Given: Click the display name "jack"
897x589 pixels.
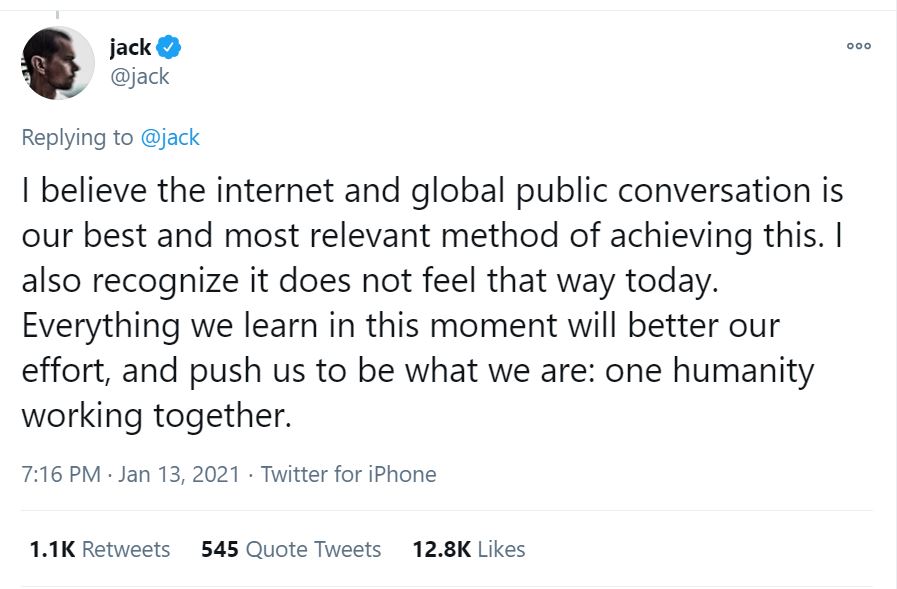Looking at the screenshot, I should point(130,47).
